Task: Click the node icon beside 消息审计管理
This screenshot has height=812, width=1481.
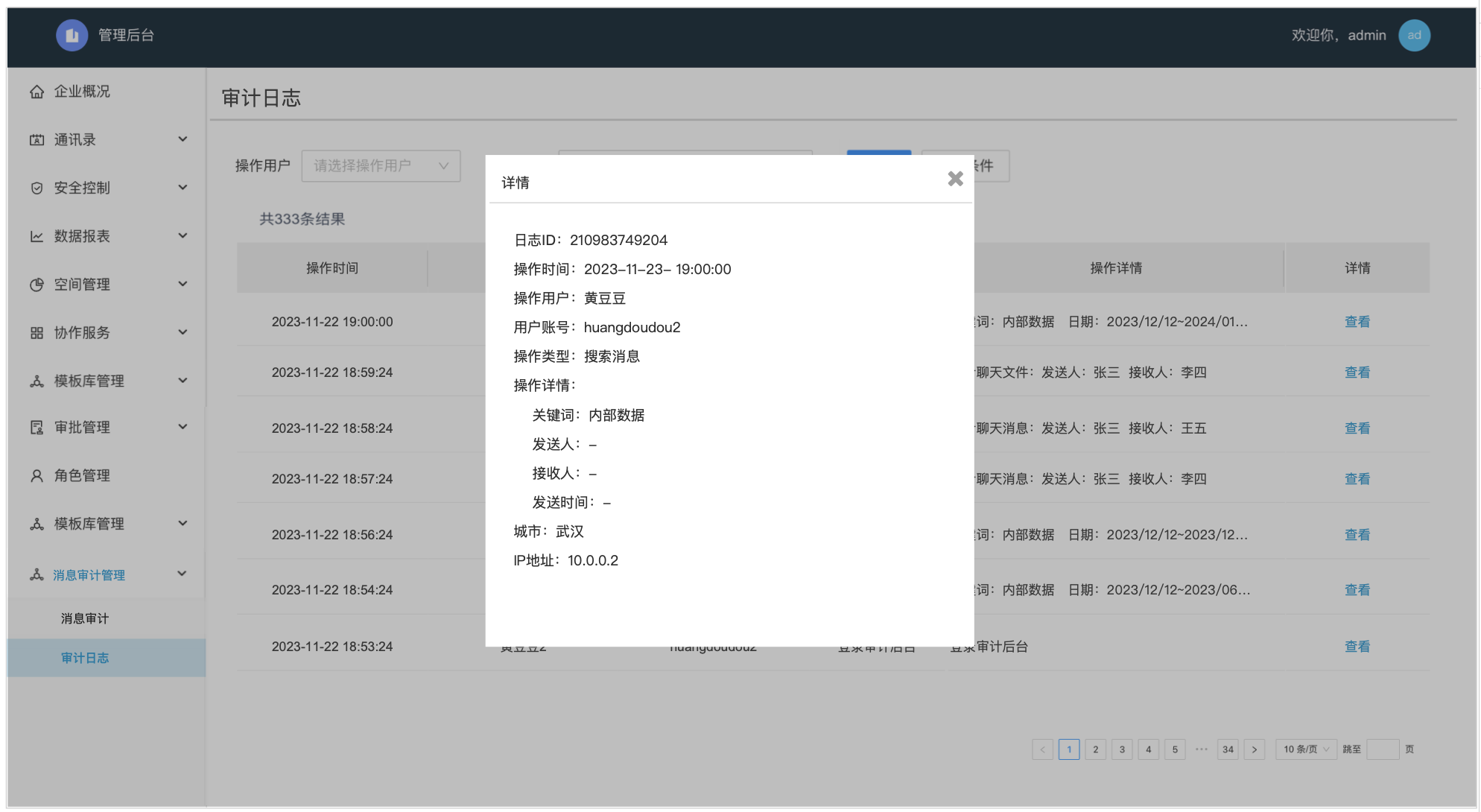Action: coord(37,574)
